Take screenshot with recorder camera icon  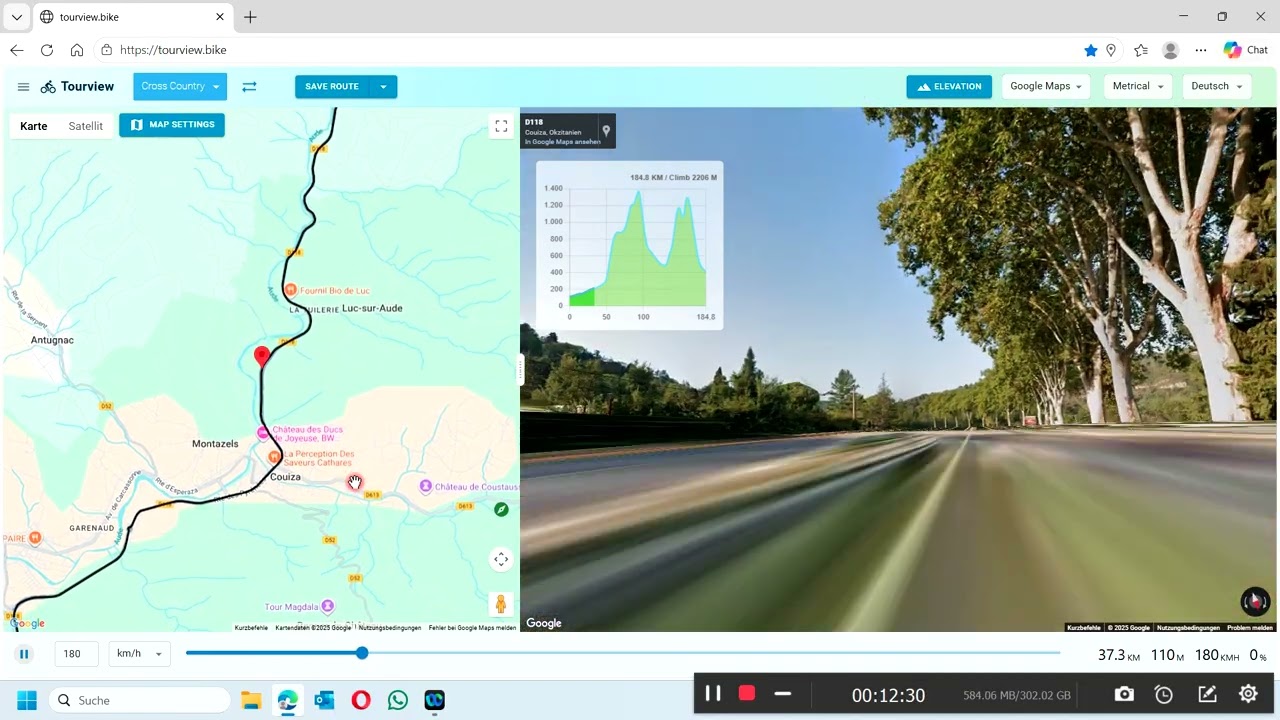pos(1124,694)
